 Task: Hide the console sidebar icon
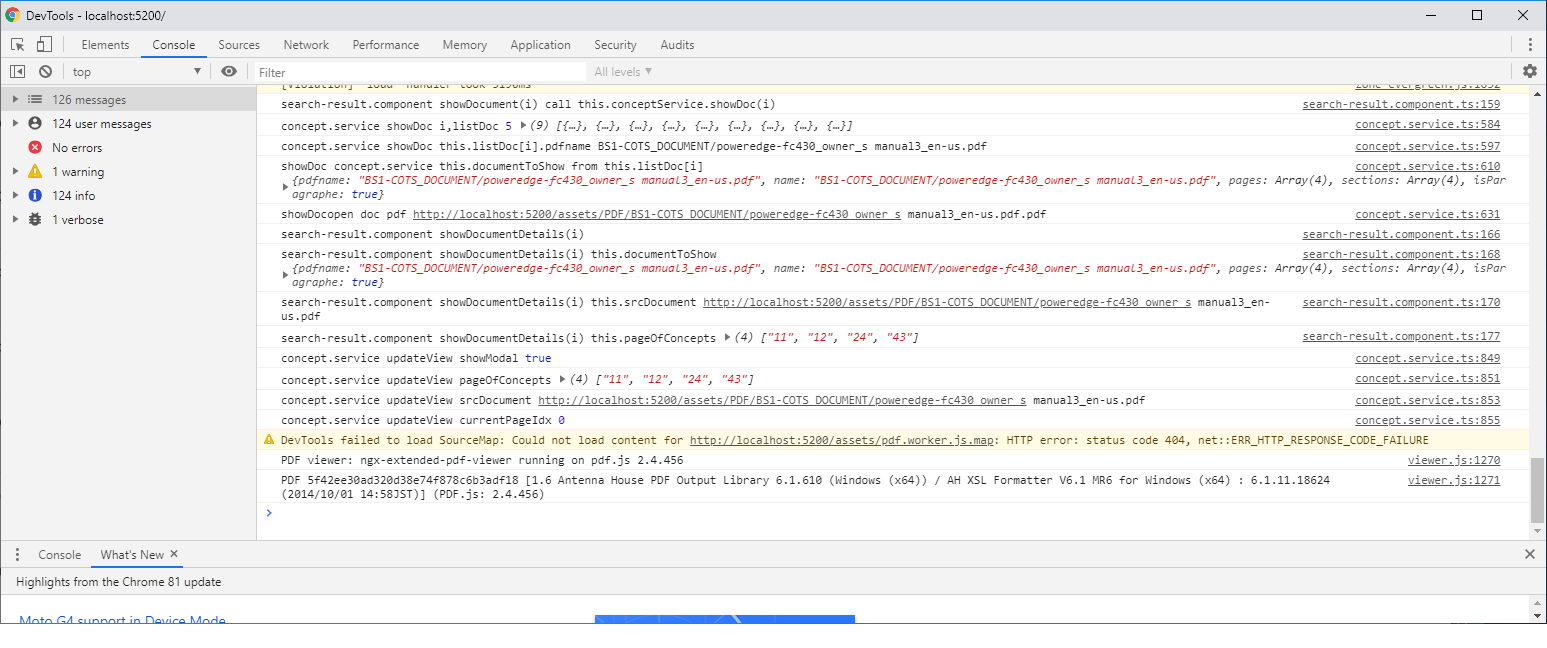tap(17, 71)
